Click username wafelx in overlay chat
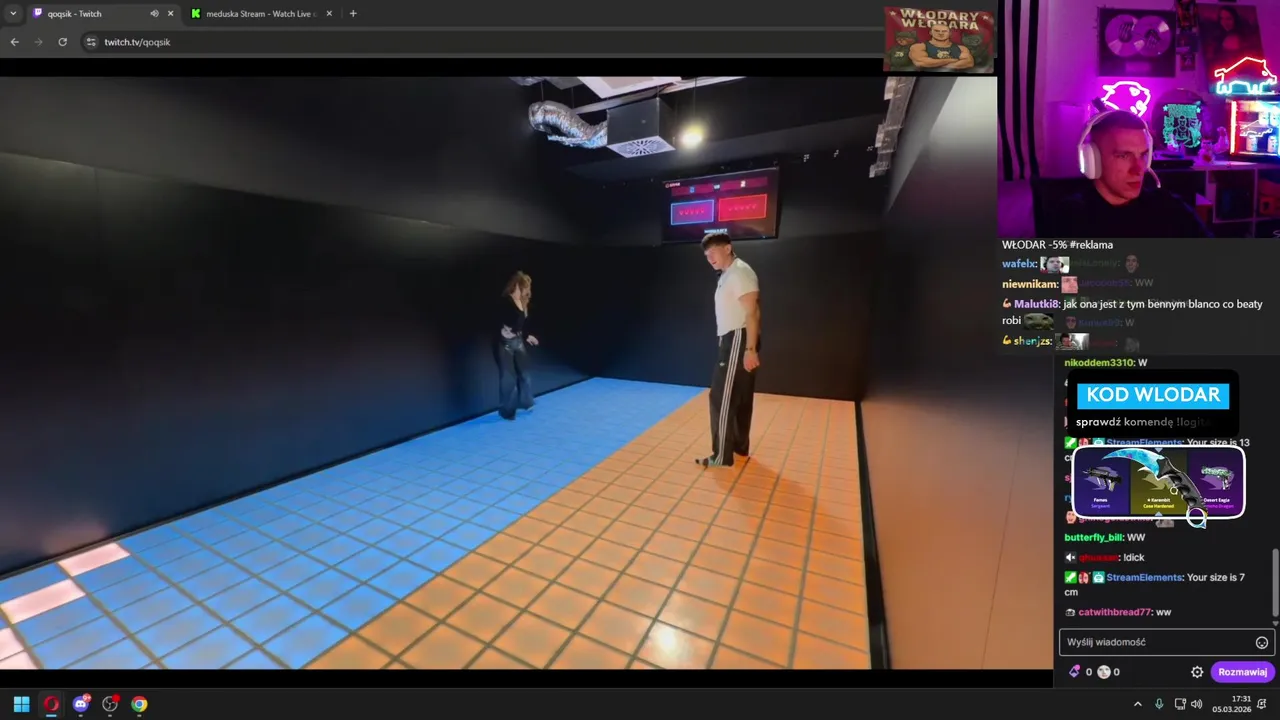Screen dimensions: 1280x720 point(1018,264)
